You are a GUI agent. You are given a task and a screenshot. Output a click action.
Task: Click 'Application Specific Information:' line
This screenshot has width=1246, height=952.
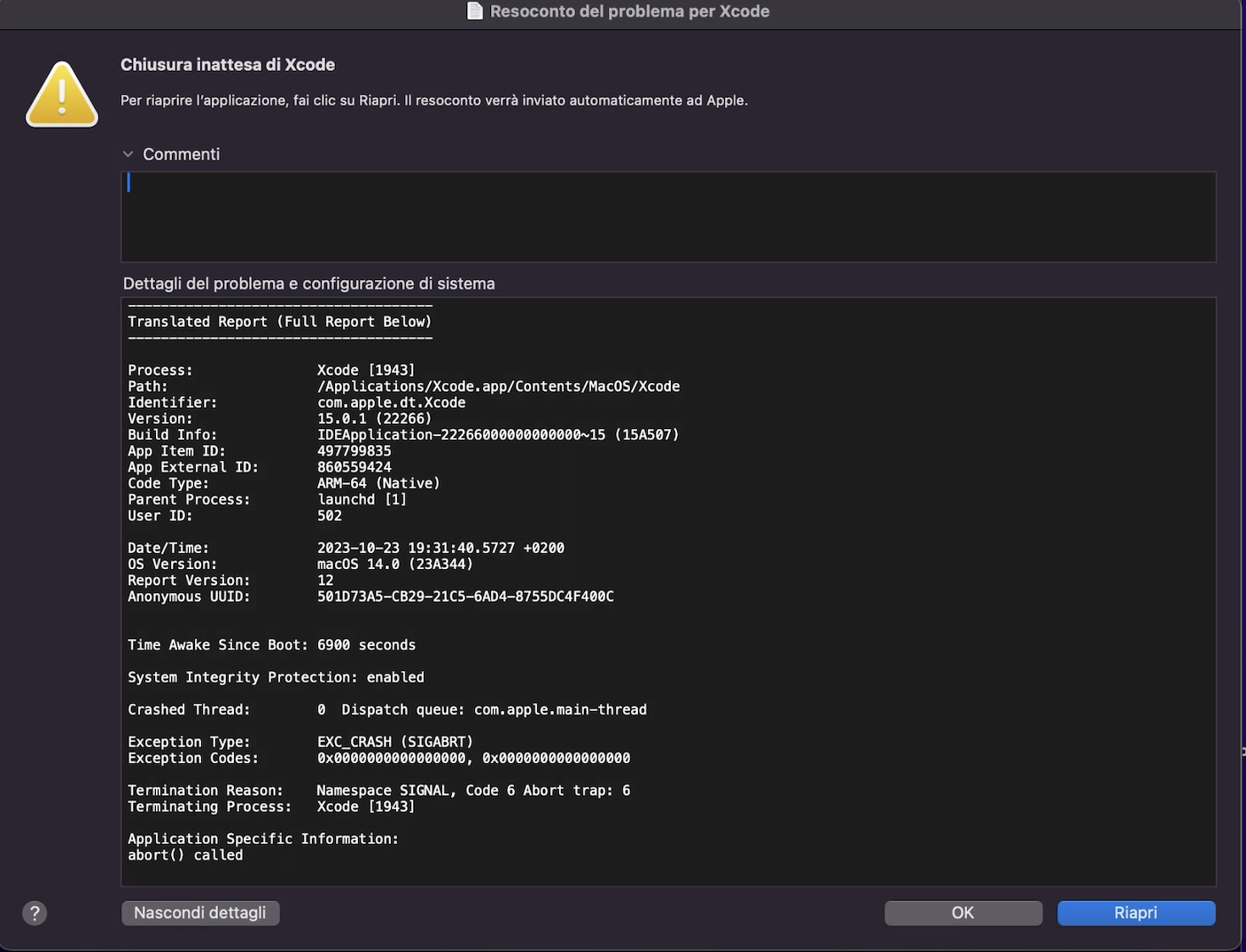pos(263,839)
